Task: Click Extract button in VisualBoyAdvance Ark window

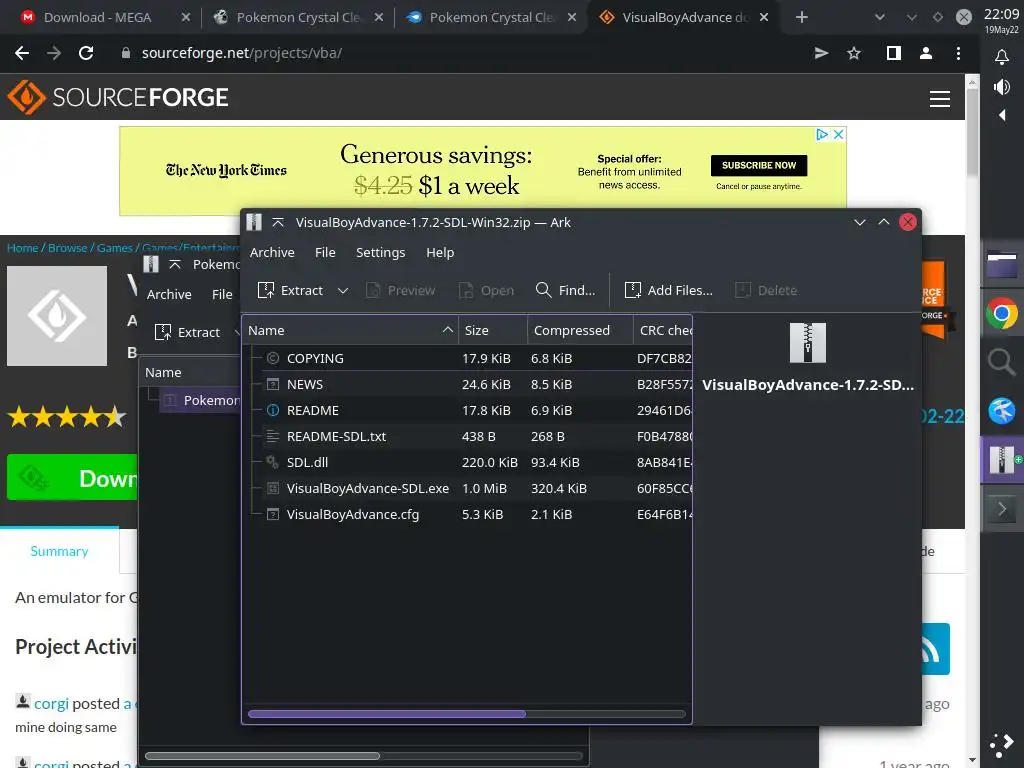Action: click(x=291, y=290)
